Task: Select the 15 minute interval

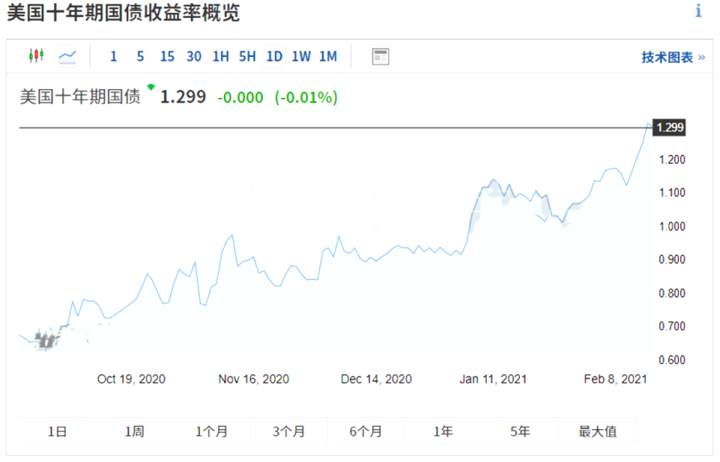Action: (167, 56)
